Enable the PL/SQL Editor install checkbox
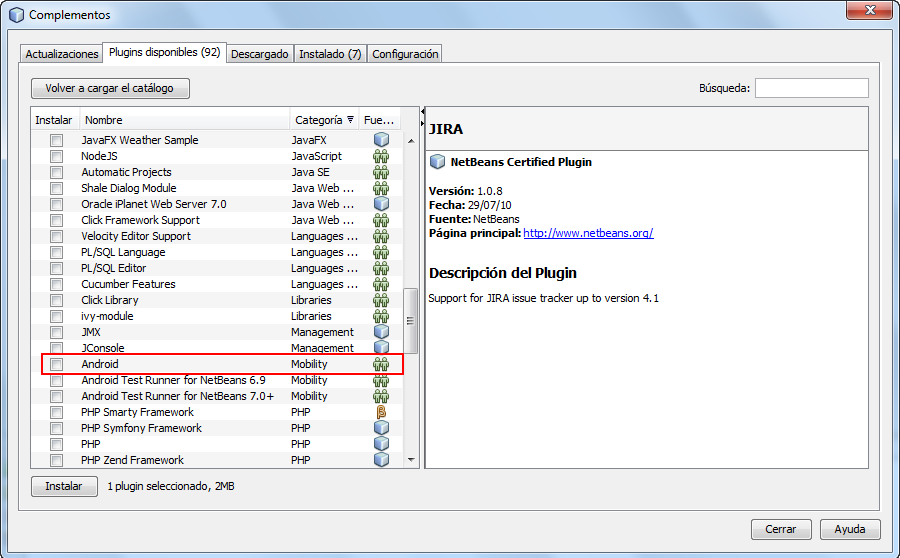900x558 pixels. pyautogui.click(x=56, y=268)
